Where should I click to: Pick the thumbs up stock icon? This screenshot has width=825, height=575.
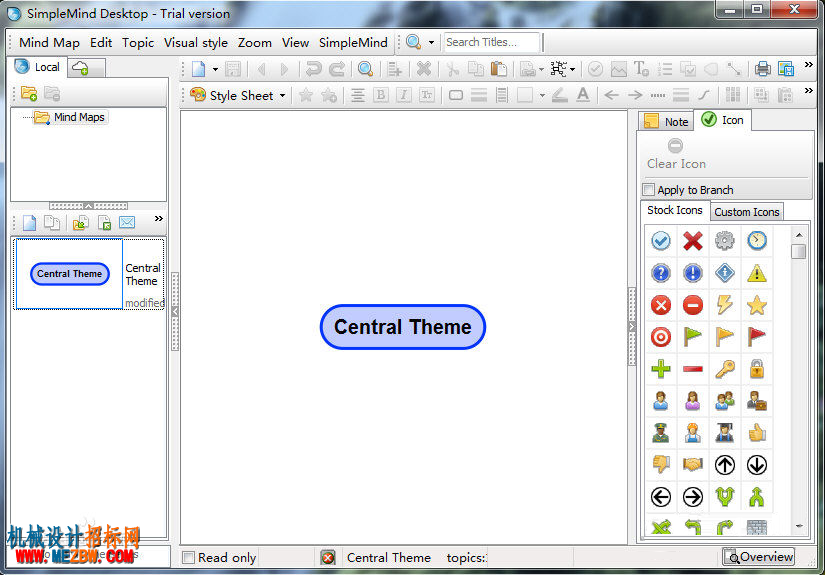click(757, 432)
